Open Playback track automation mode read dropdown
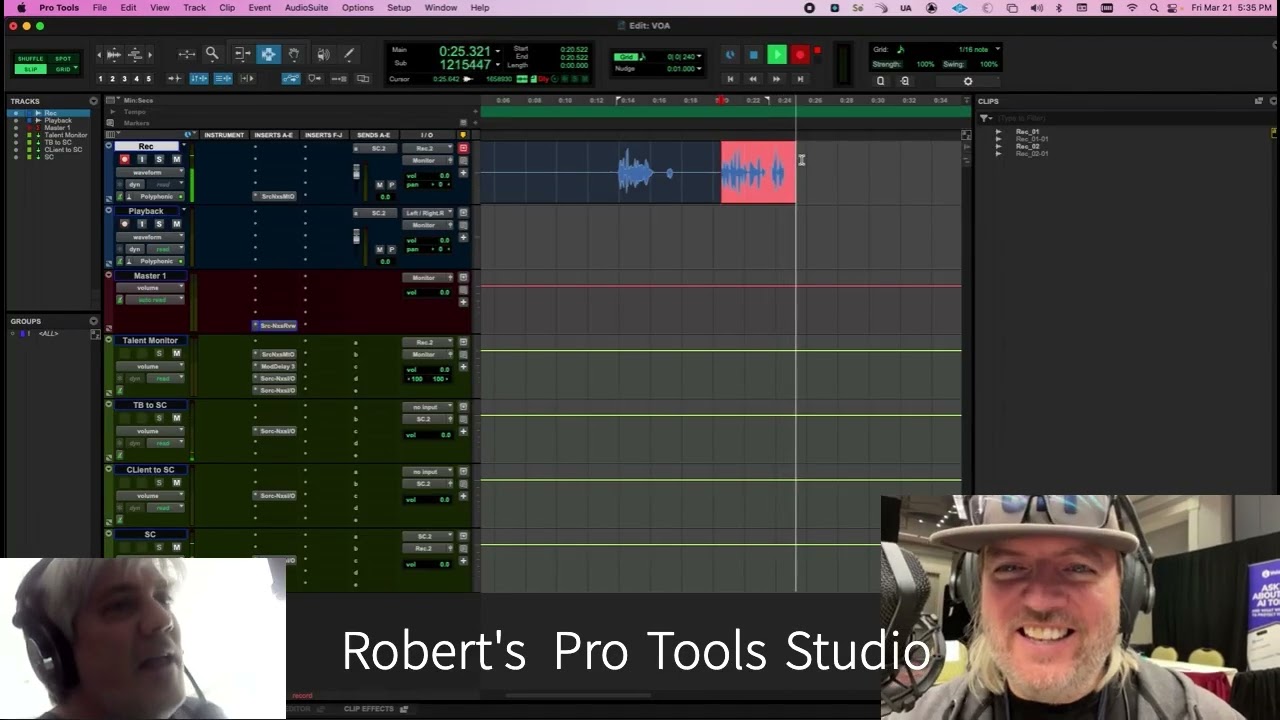Screen dimensions: 1280x720 (166, 249)
